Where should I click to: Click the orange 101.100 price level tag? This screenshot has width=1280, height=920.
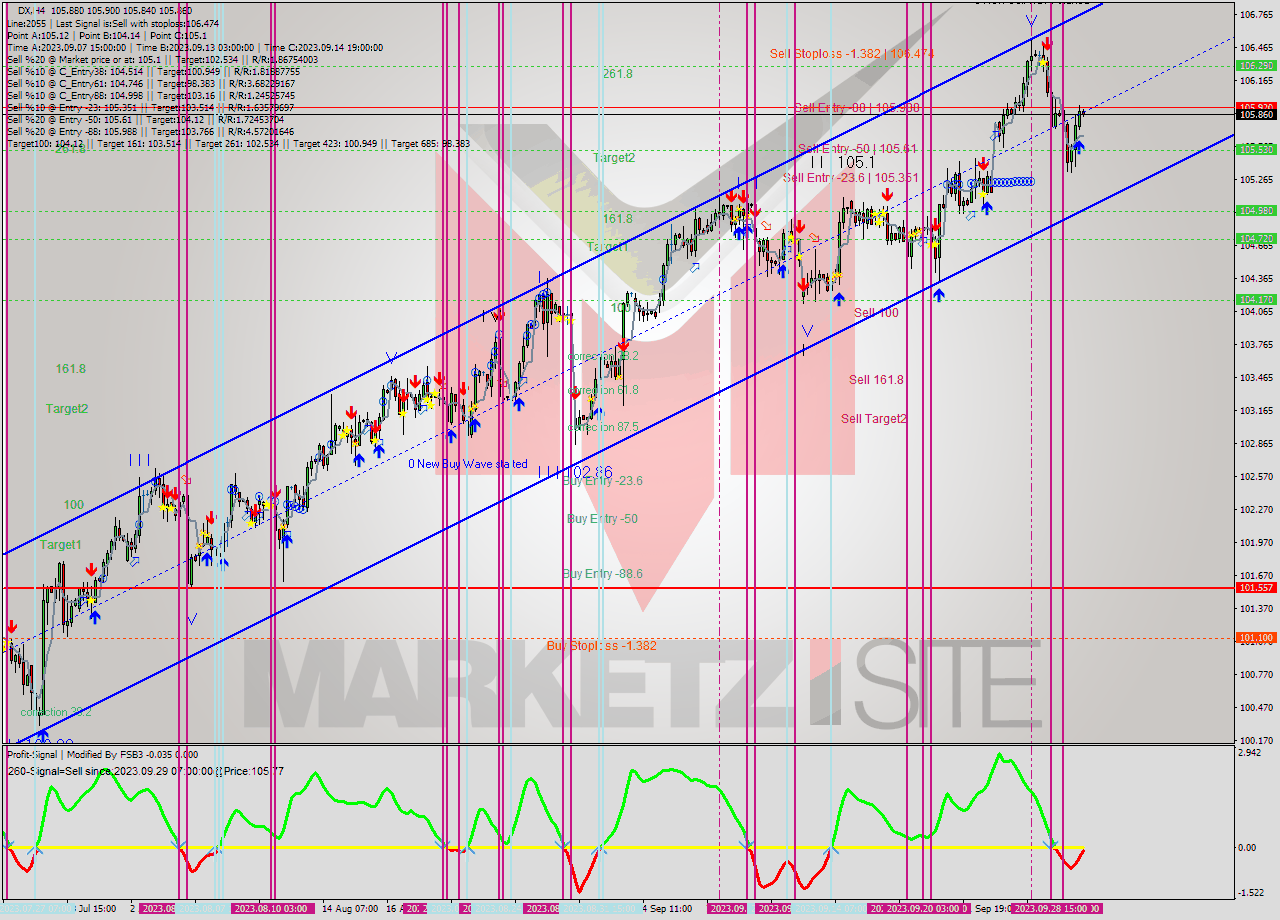click(1256, 637)
